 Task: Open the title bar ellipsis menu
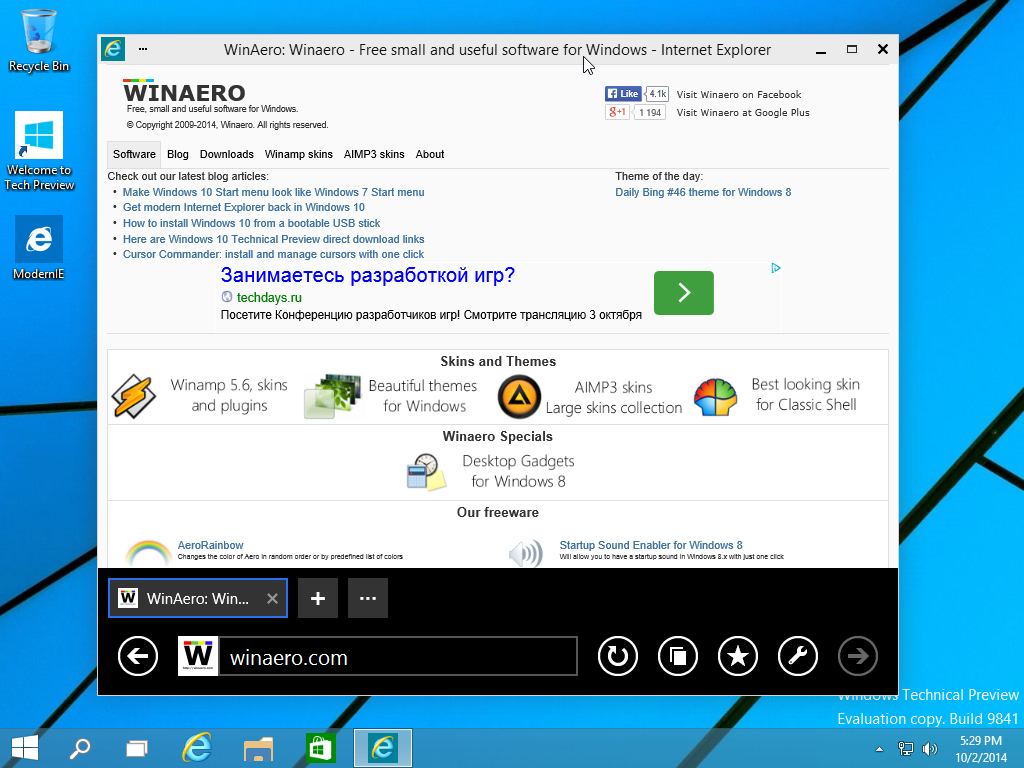click(143, 48)
